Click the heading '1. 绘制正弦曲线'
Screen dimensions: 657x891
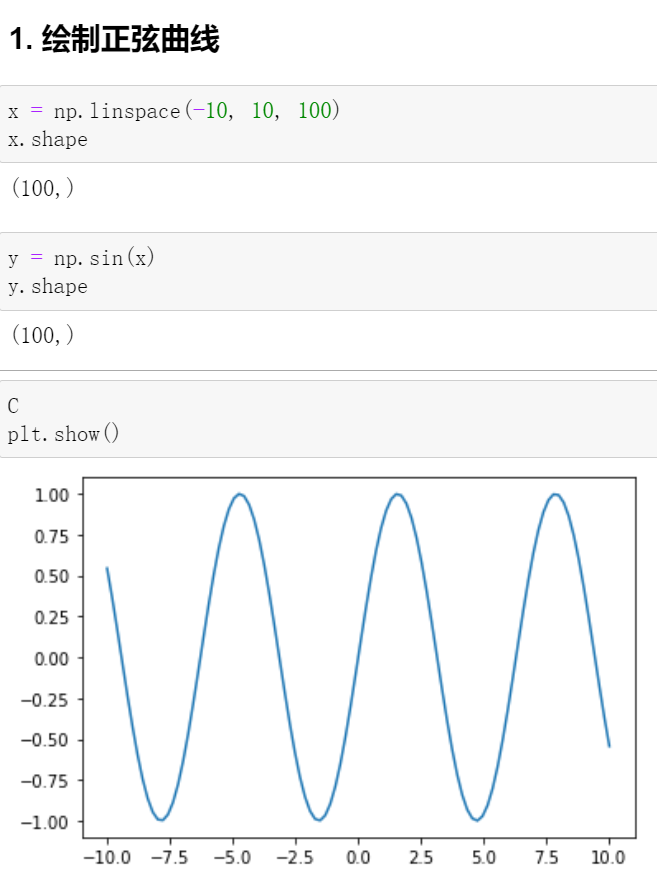pyautogui.click(x=114, y=40)
